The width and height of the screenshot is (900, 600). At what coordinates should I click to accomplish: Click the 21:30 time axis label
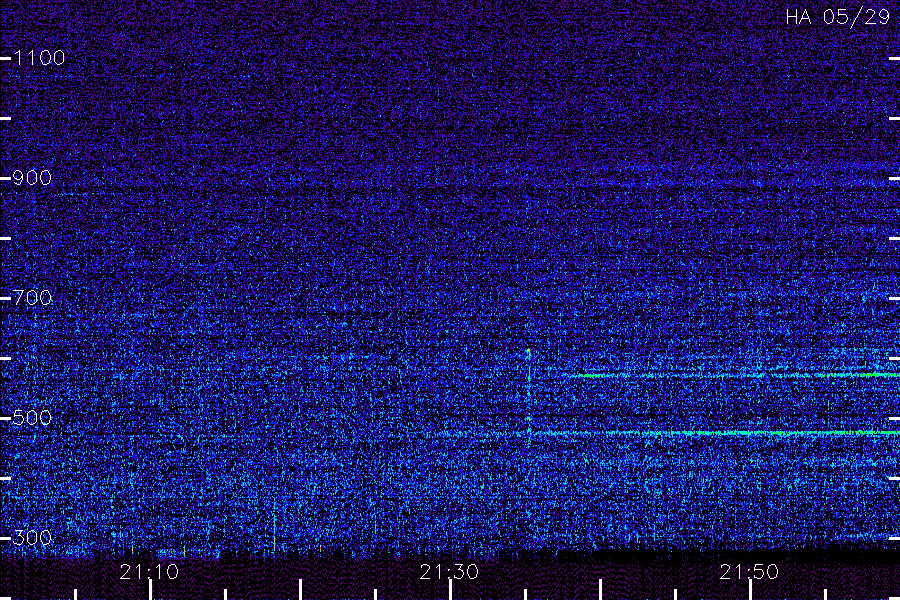click(x=449, y=572)
